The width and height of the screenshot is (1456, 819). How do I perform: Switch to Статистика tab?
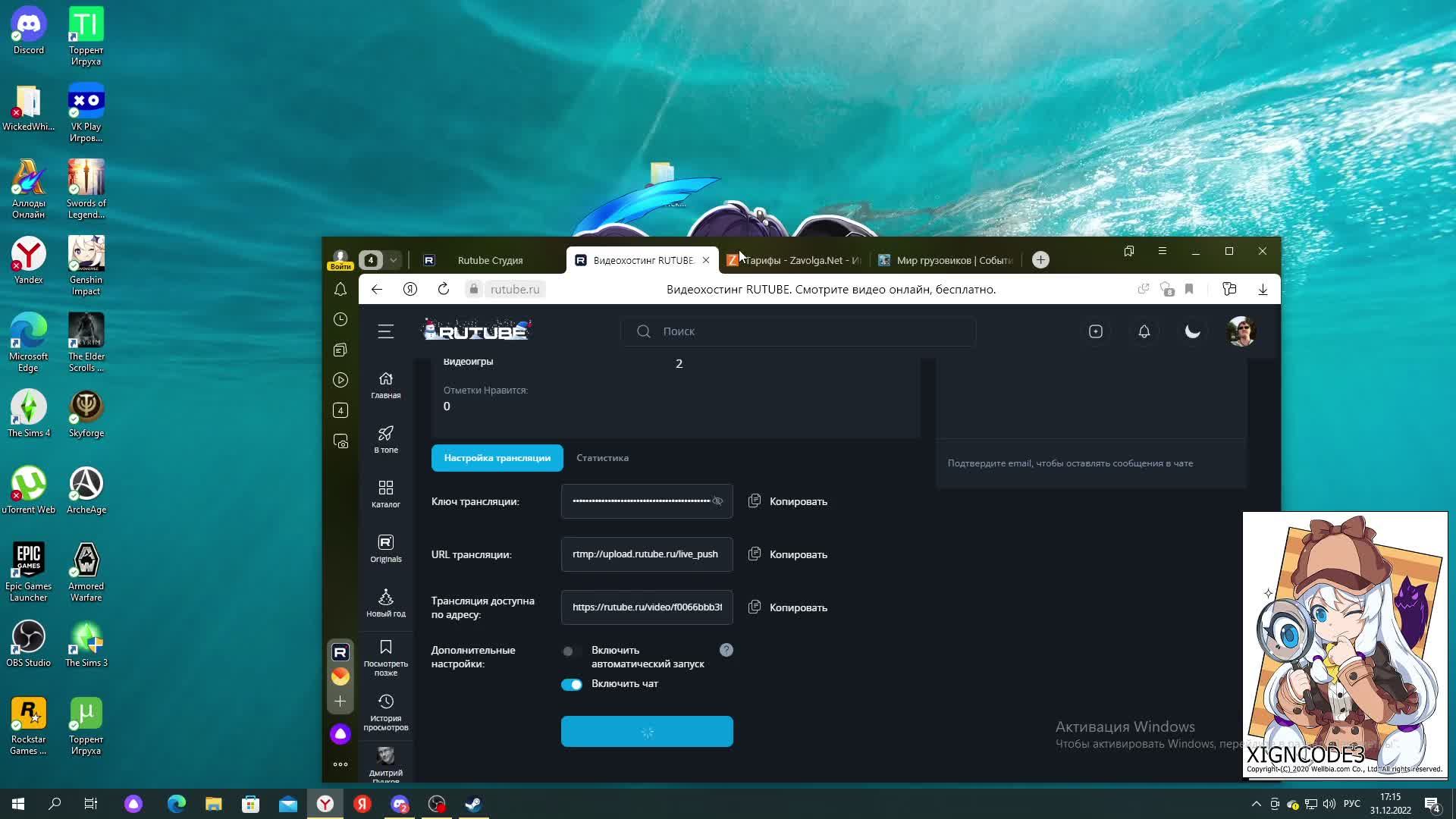[602, 458]
